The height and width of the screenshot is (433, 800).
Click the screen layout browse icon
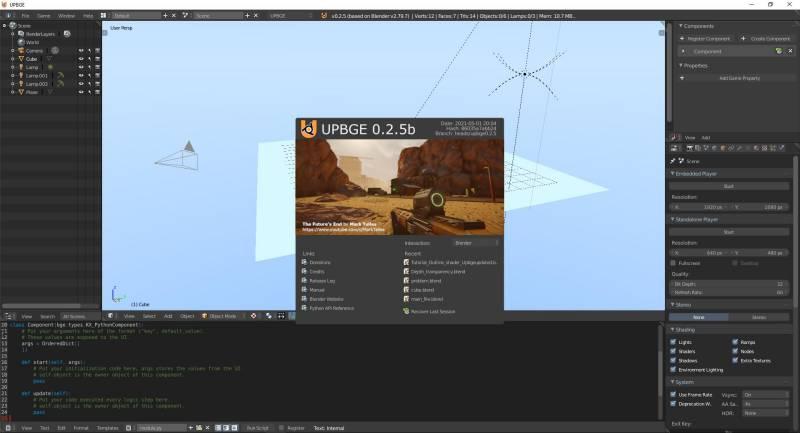(104, 16)
